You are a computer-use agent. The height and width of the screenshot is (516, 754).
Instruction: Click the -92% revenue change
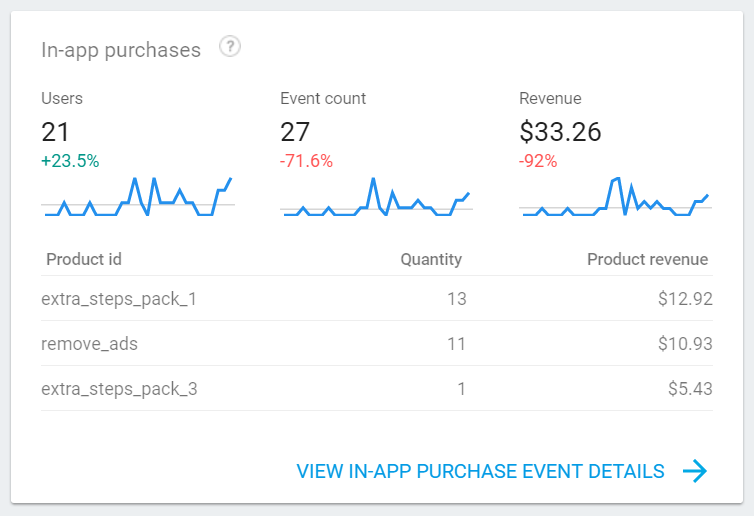[x=538, y=160]
